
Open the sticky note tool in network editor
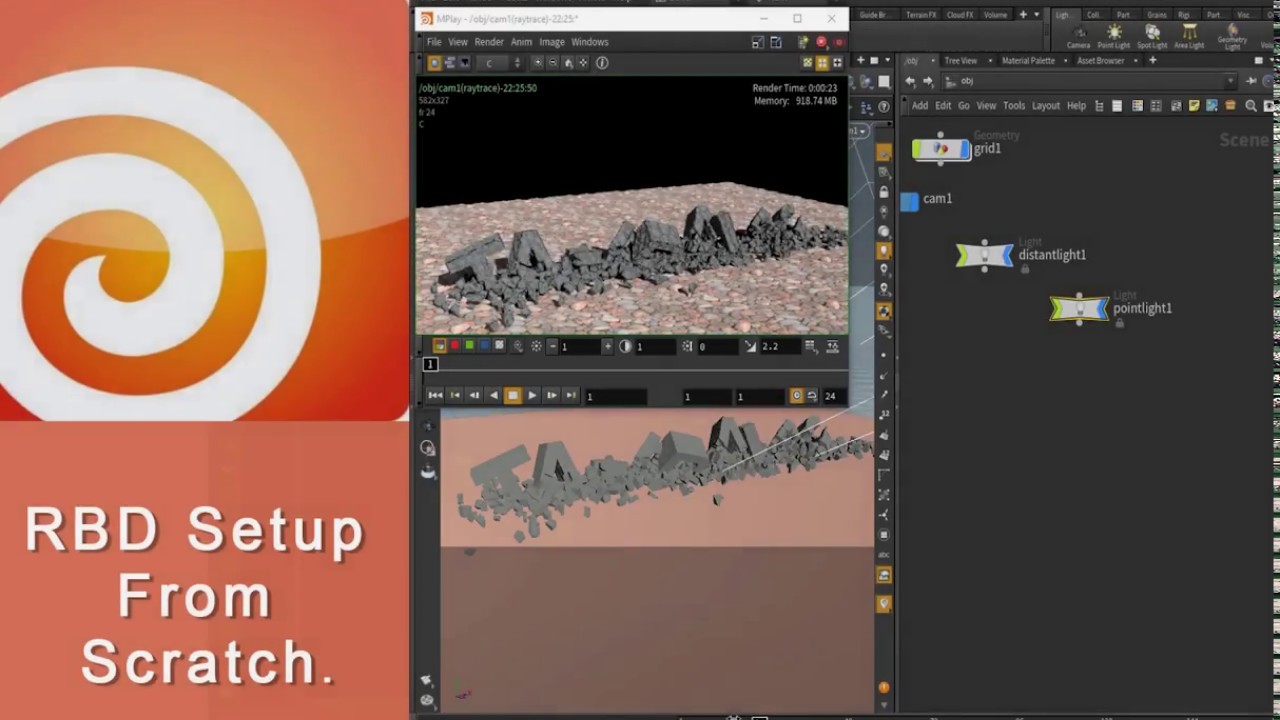(1193, 106)
